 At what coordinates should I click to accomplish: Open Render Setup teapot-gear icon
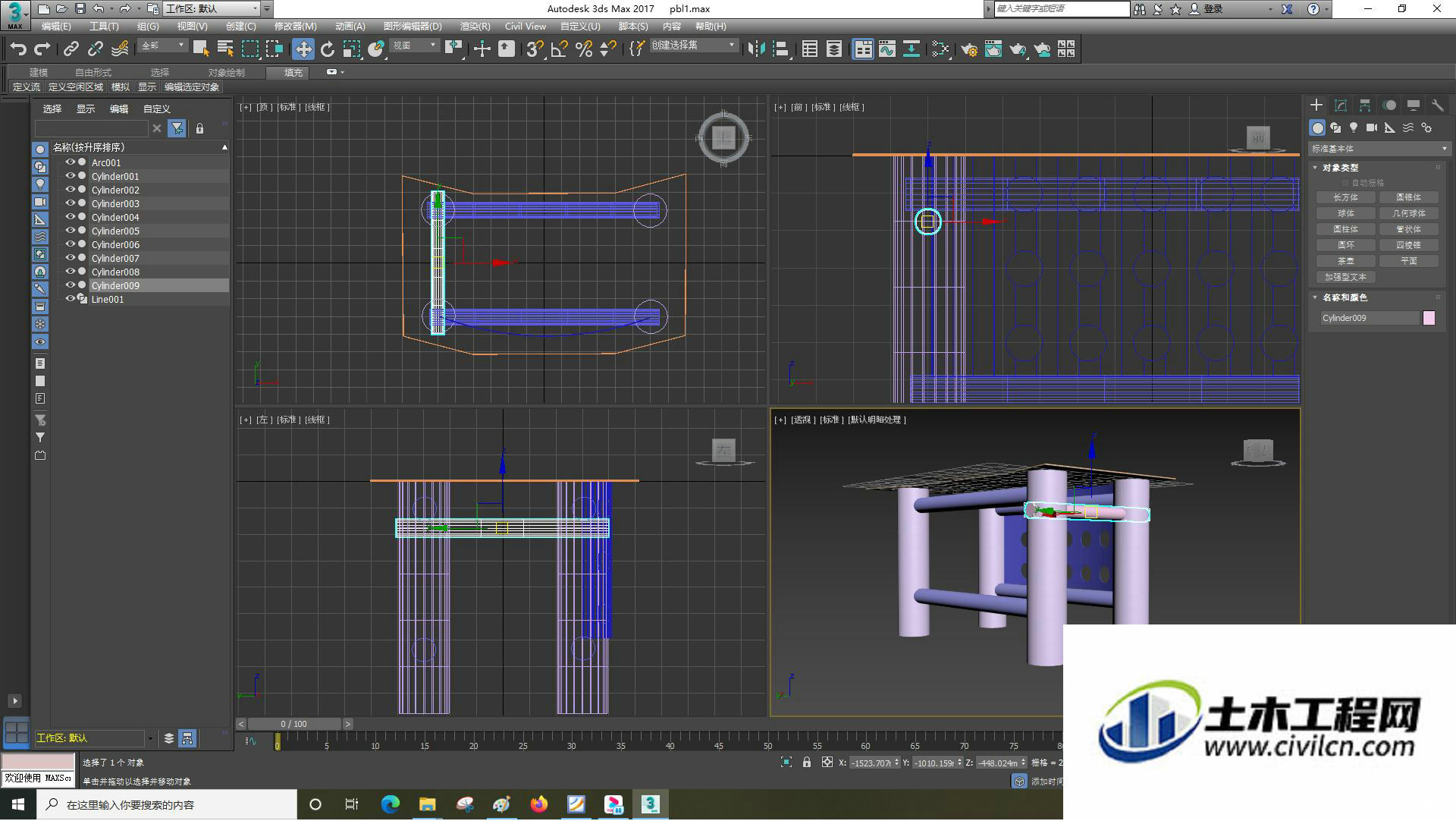coord(969,49)
